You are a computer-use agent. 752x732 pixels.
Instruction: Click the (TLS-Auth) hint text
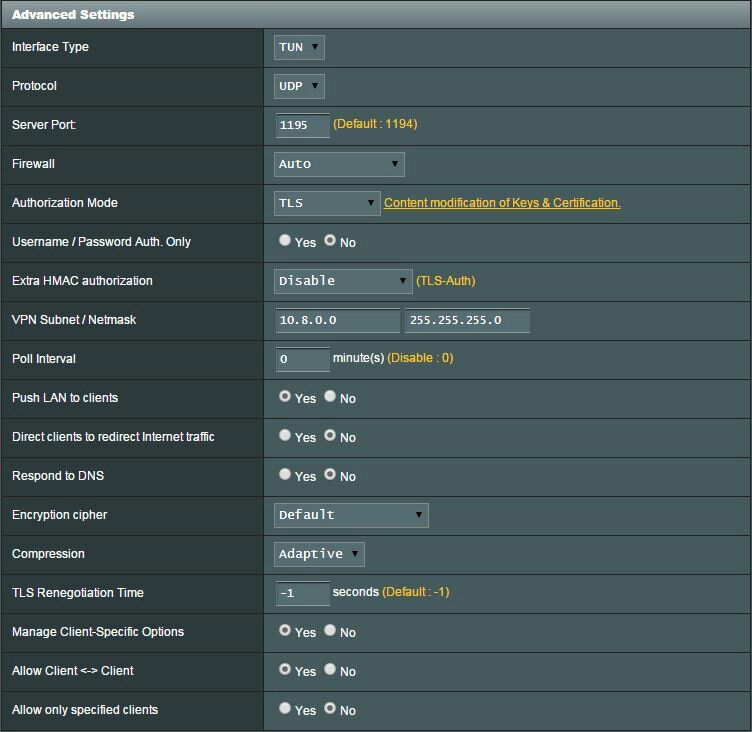pyautogui.click(x=446, y=281)
